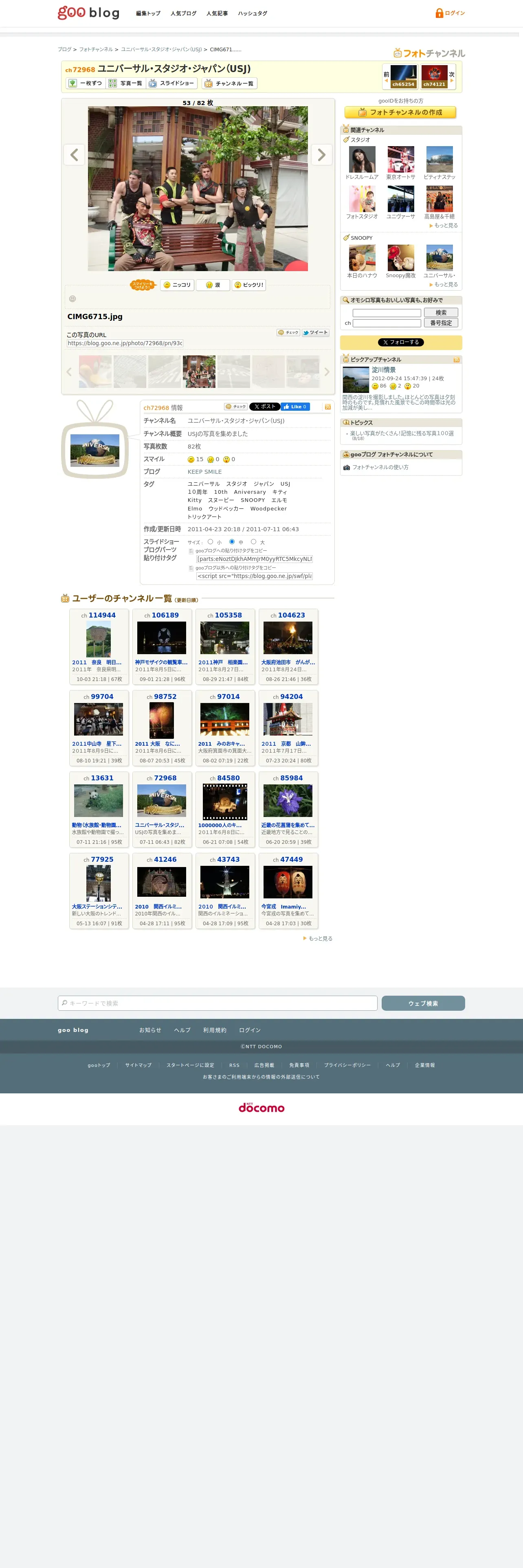Open ドレスルームア related channel

tap(362, 160)
